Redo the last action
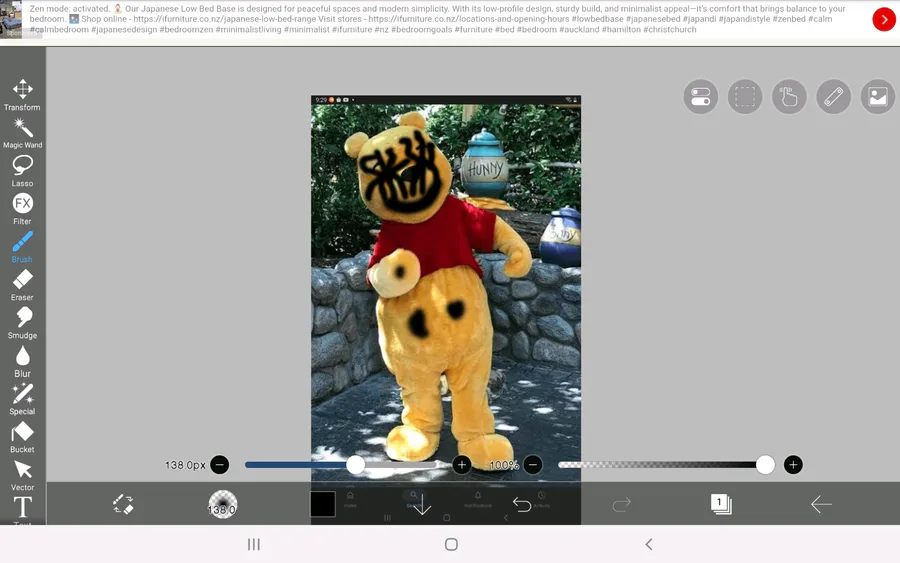This screenshot has width=900, height=563. coord(621,504)
